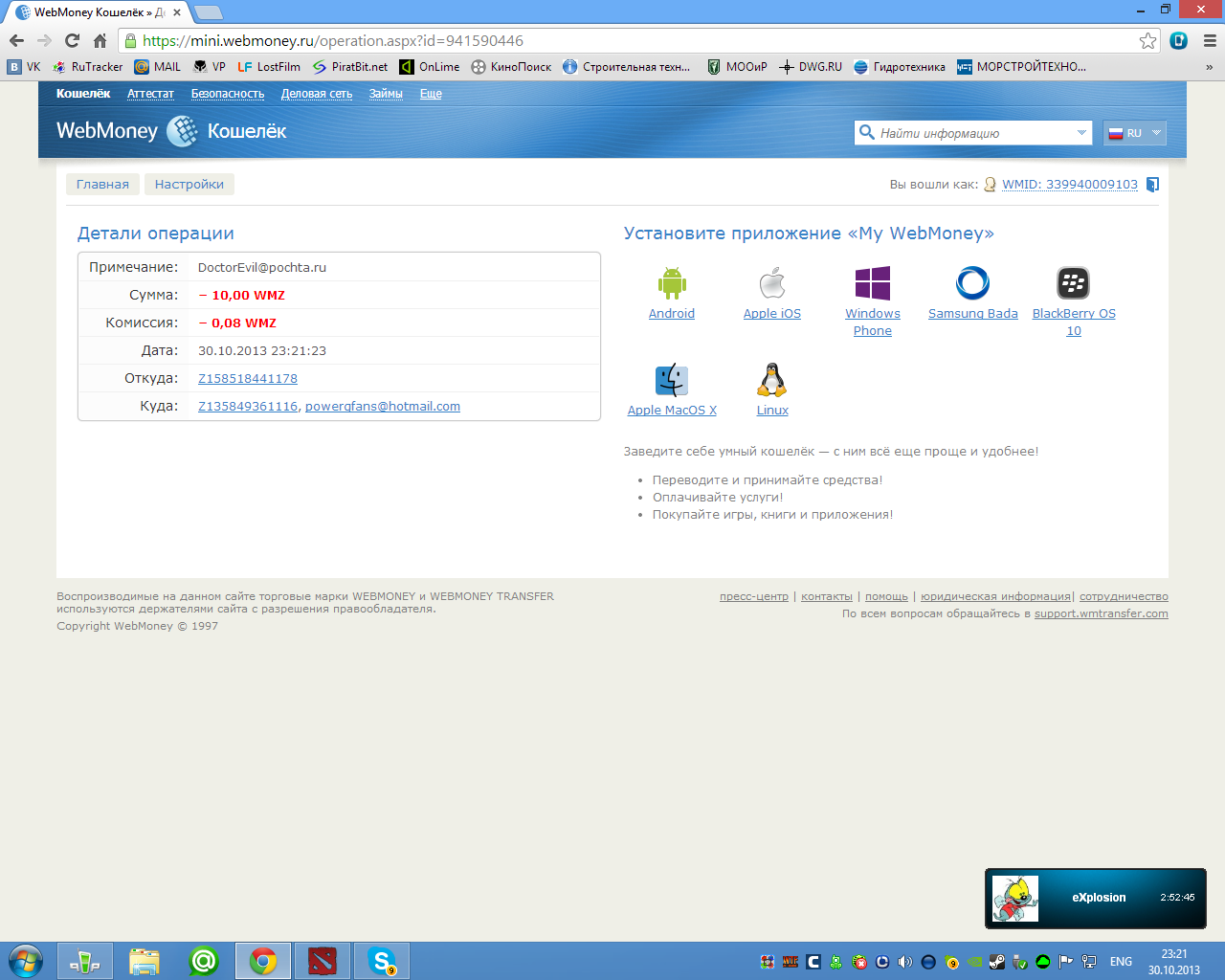1225x980 pixels.
Task: Open Chrome menu hamburger button
Action: point(1210,40)
